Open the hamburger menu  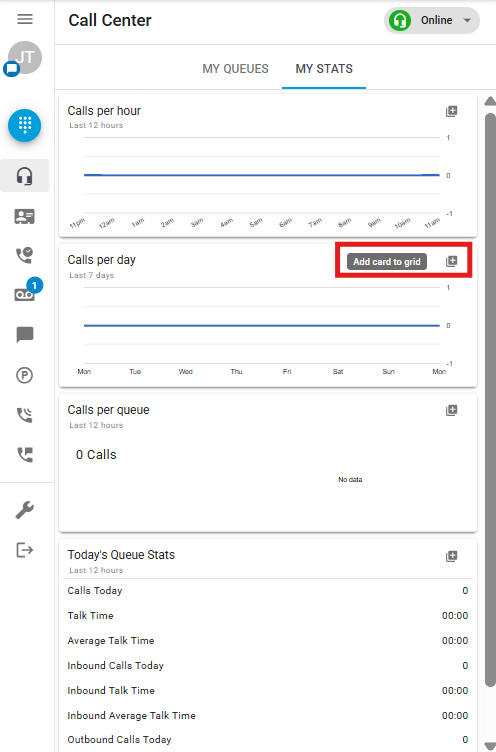pyautogui.click(x=25, y=19)
